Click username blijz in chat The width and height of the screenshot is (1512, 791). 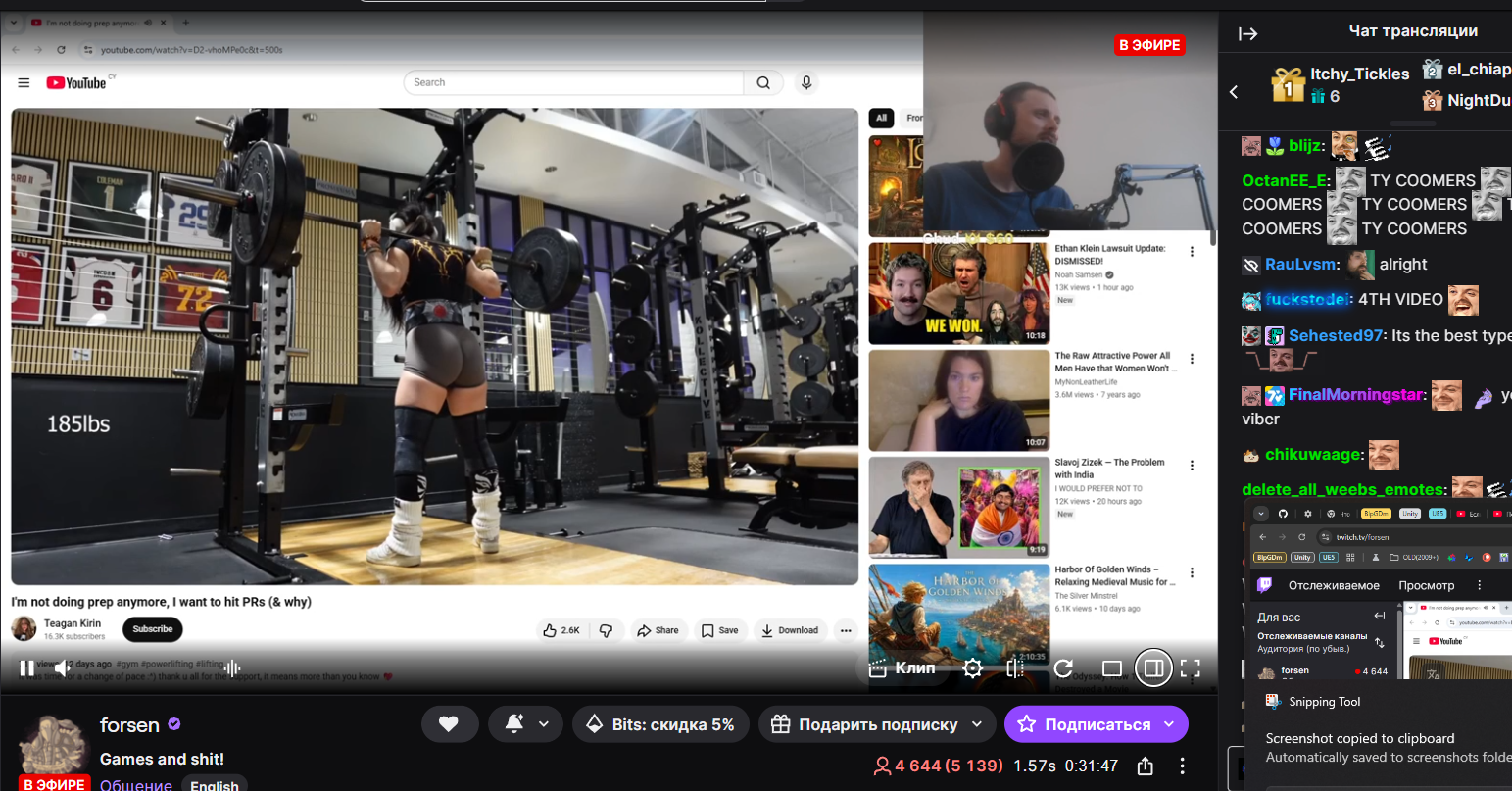click(x=1304, y=146)
